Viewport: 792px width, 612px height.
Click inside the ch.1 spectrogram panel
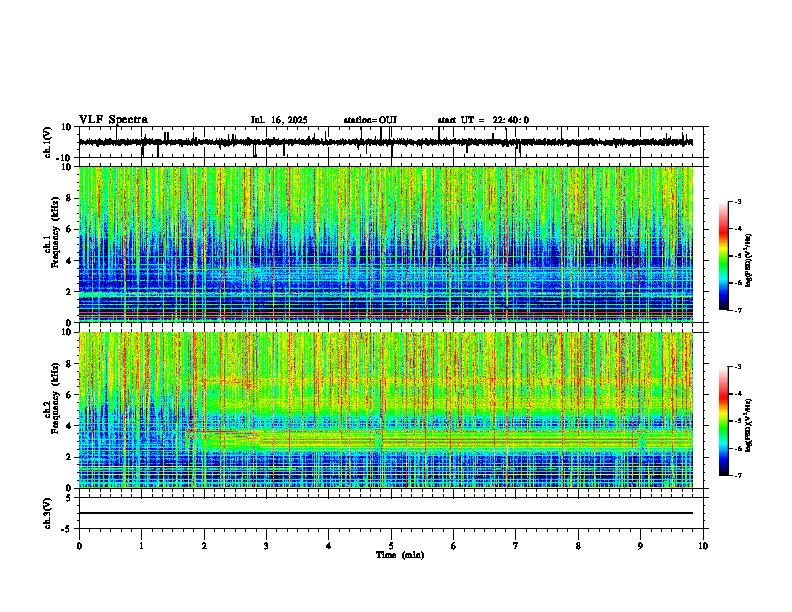[386, 244]
